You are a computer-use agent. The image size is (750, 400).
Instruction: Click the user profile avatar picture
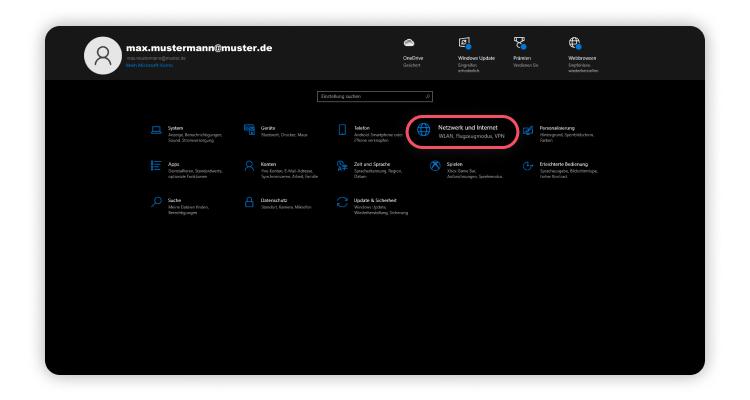click(103, 56)
